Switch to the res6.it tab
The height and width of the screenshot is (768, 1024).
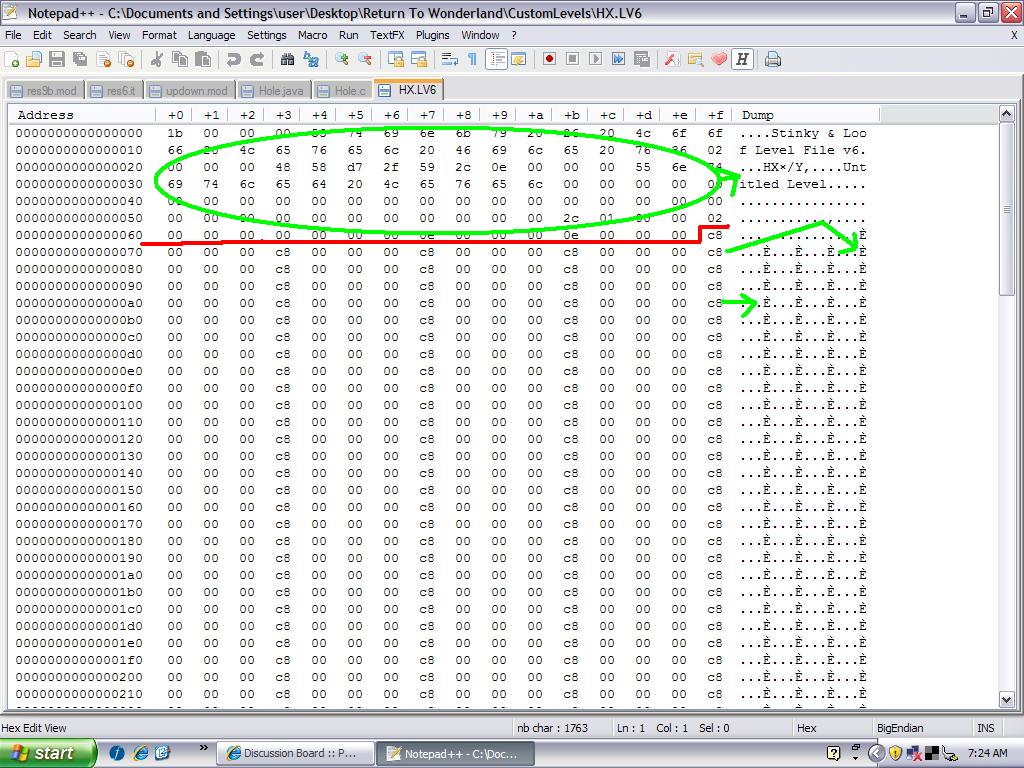pyautogui.click(x=114, y=91)
